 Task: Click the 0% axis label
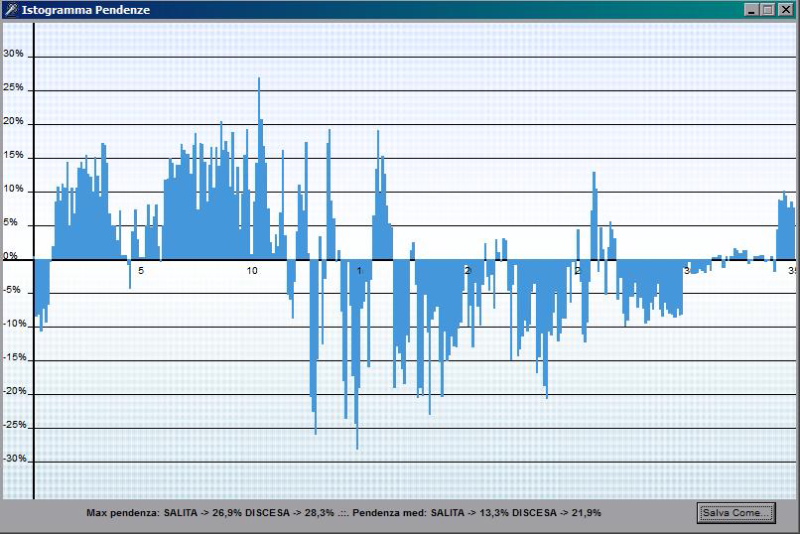(x=11, y=256)
